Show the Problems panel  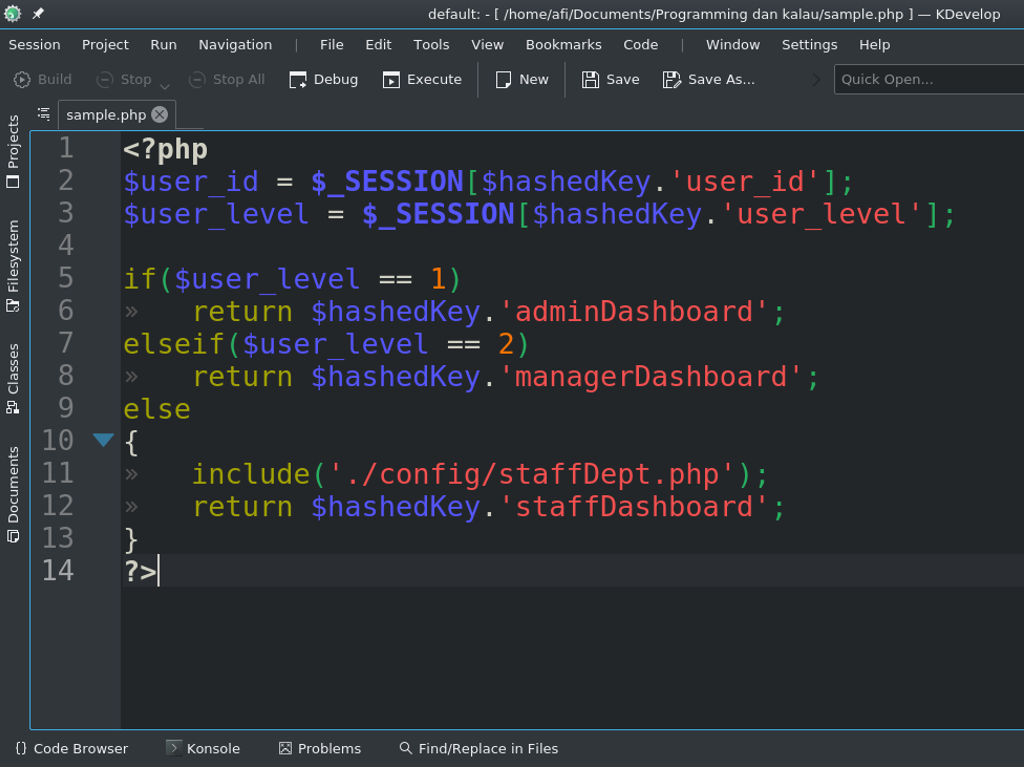click(319, 748)
